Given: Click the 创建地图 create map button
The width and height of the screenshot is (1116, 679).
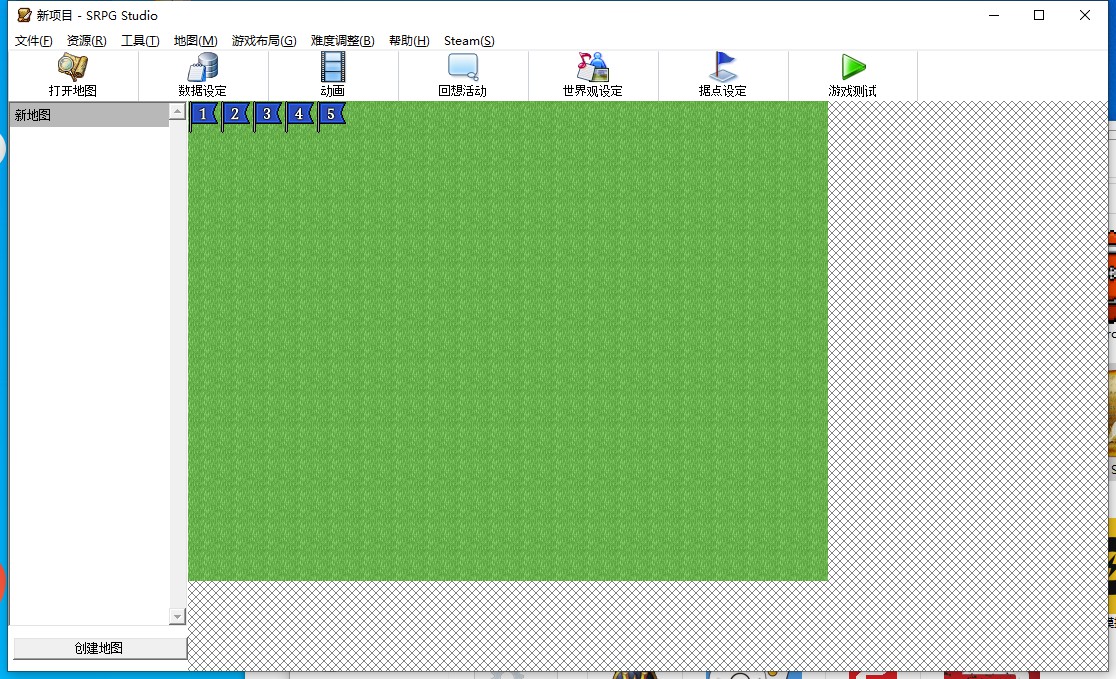Looking at the screenshot, I should [x=100, y=648].
